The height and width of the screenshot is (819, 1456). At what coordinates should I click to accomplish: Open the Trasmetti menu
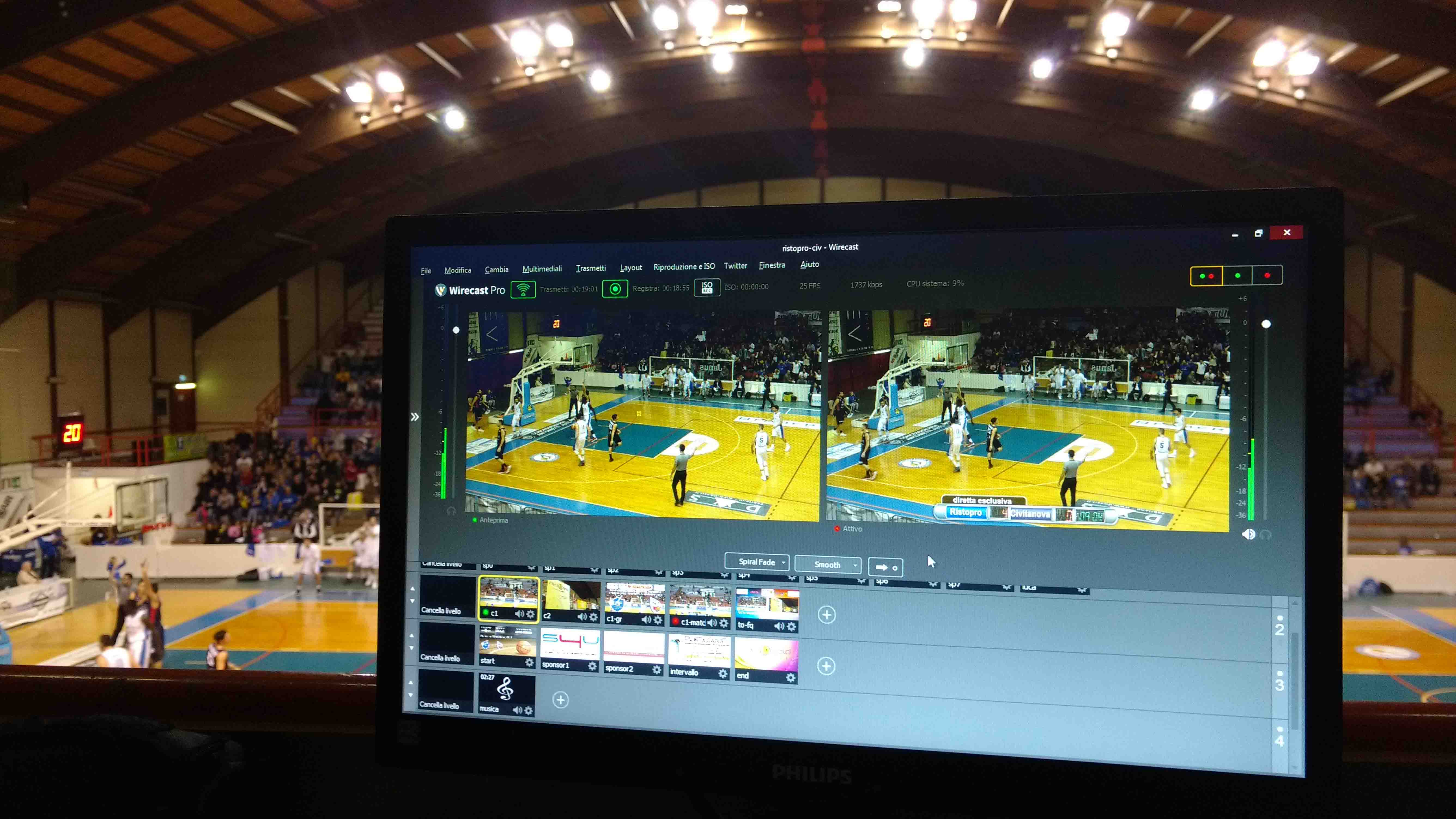pos(591,268)
